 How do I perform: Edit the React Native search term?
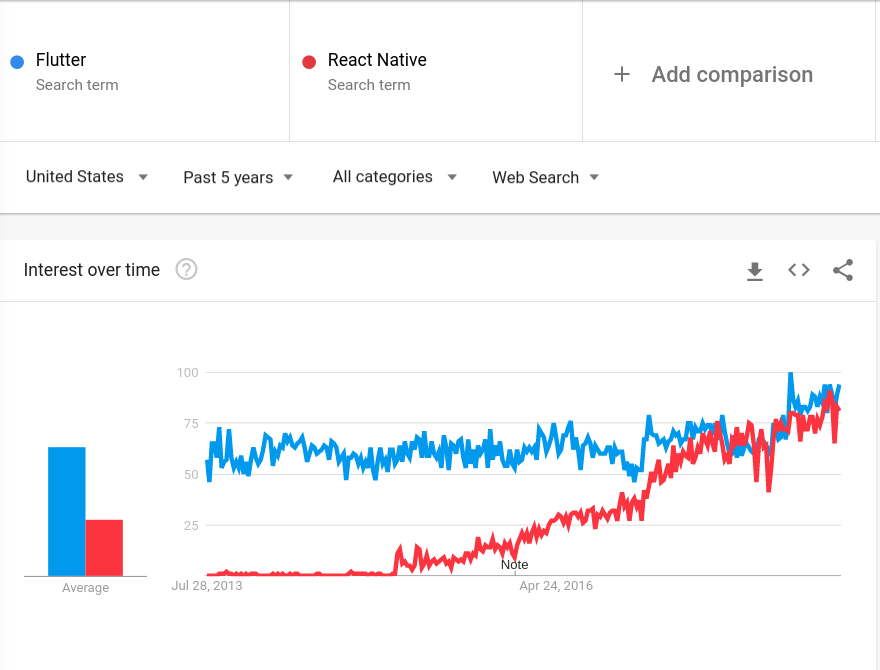click(x=377, y=60)
